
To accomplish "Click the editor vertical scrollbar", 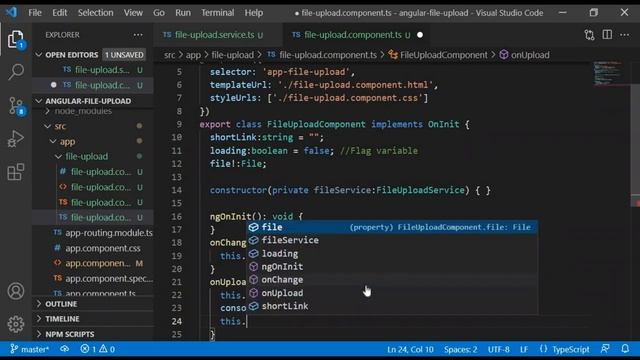I will click(635, 139).
